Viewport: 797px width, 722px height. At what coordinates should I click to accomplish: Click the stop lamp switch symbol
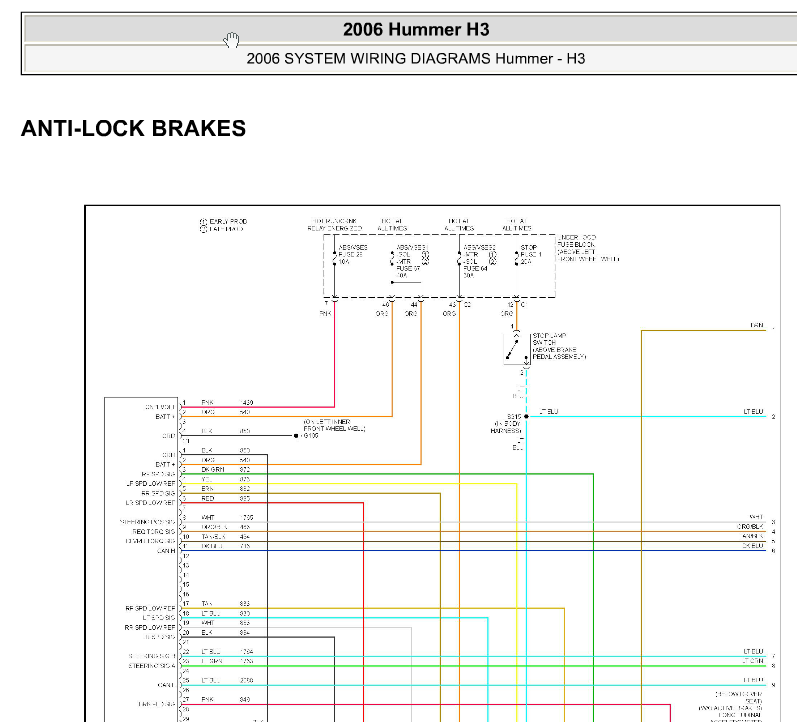(516, 348)
